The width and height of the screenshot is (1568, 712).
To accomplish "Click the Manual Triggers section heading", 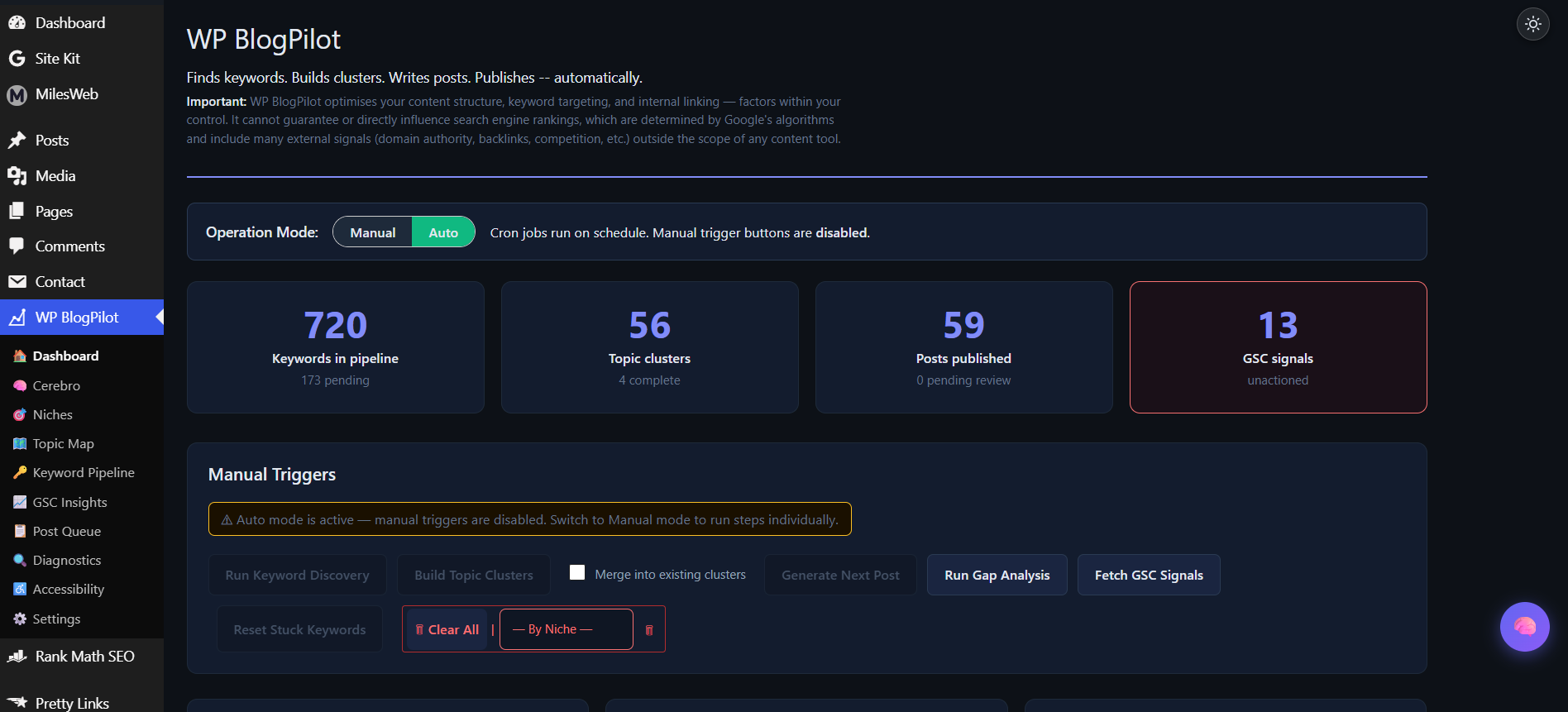I will pyautogui.click(x=272, y=475).
